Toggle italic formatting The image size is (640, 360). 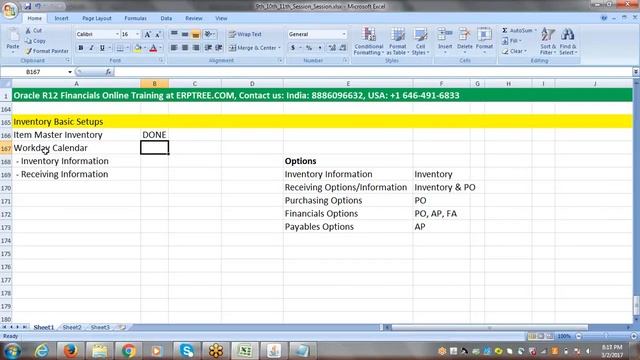coord(91,48)
